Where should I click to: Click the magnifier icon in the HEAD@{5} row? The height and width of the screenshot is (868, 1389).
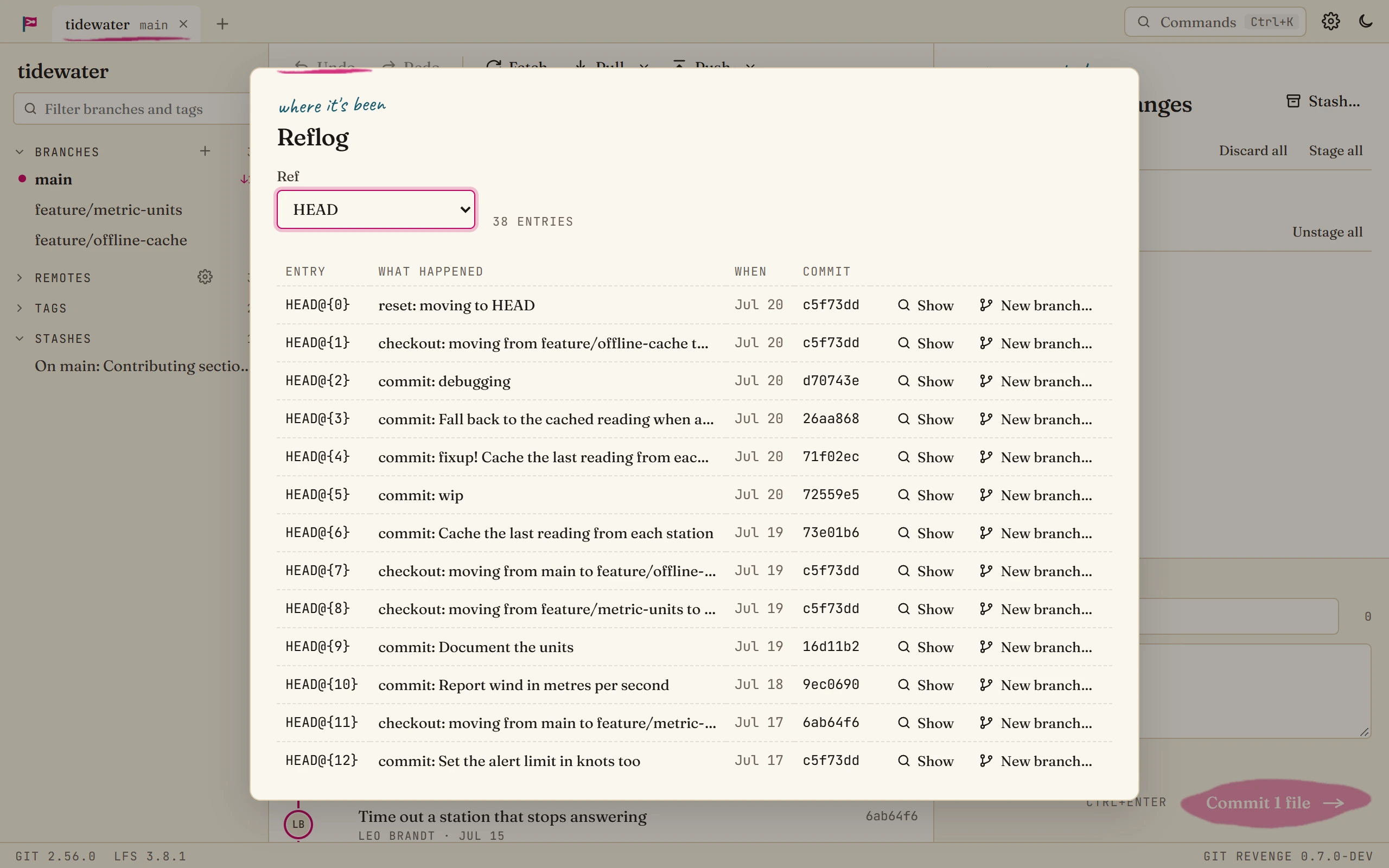pos(903,494)
